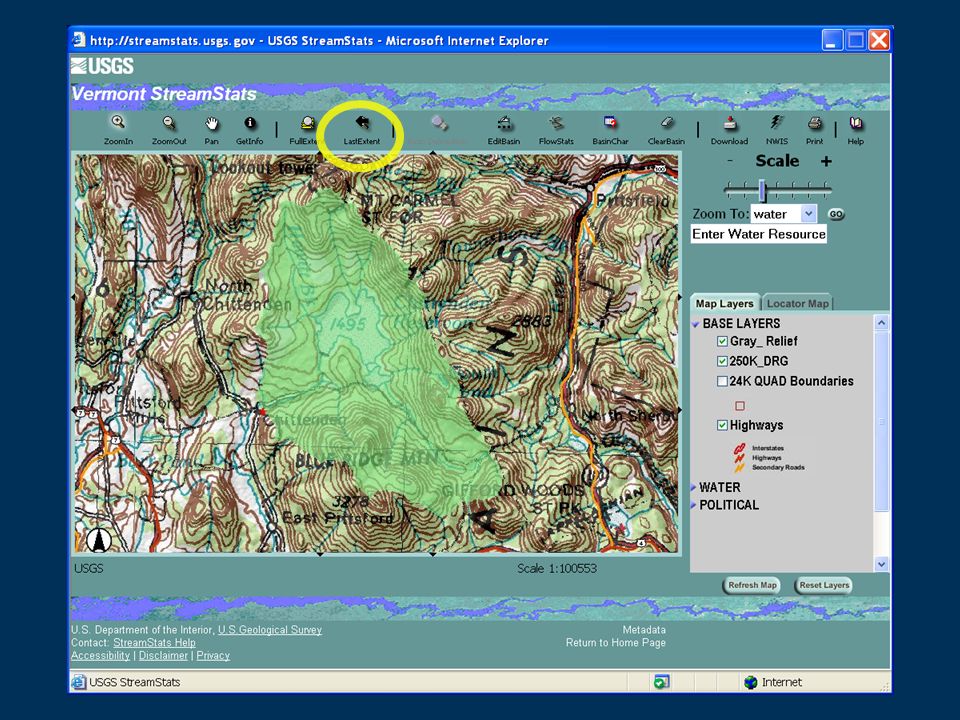
Task: Click the Reset Layers button
Action: (824, 585)
